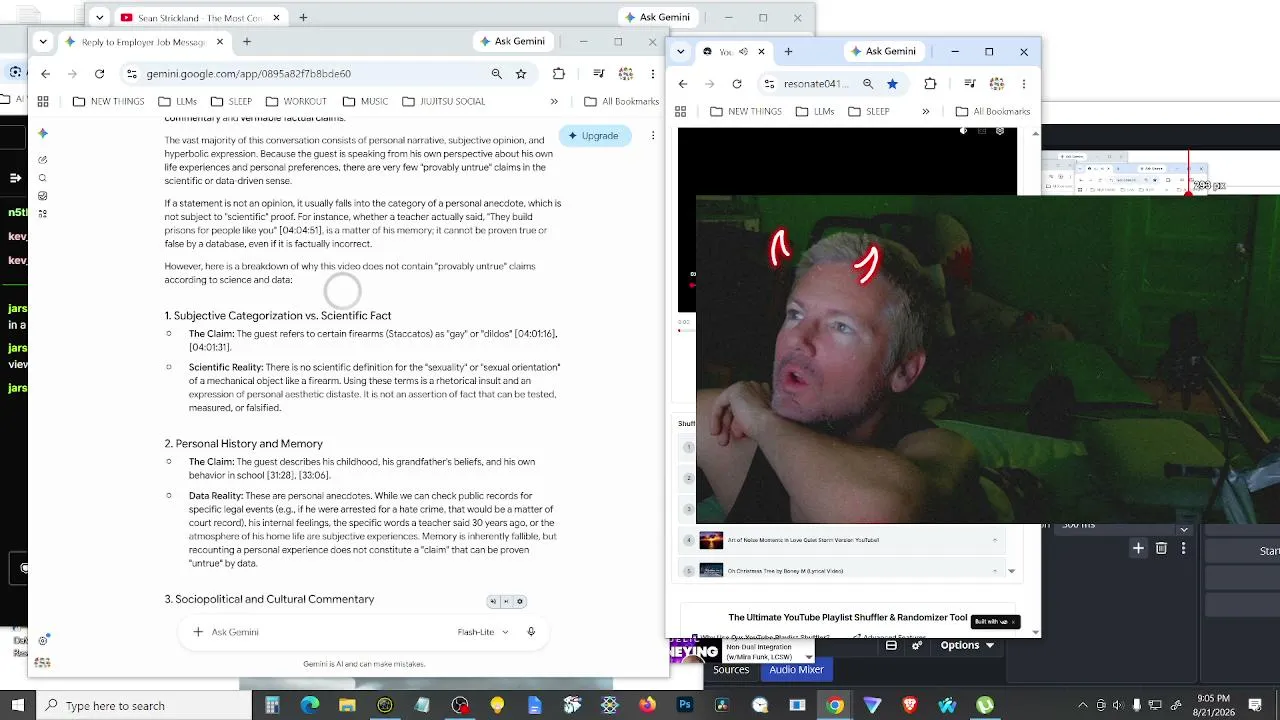This screenshot has height=720, width=1280.
Task: Open the WORKOUT bookmark folder in Gemini window
Action: coord(296,101)
